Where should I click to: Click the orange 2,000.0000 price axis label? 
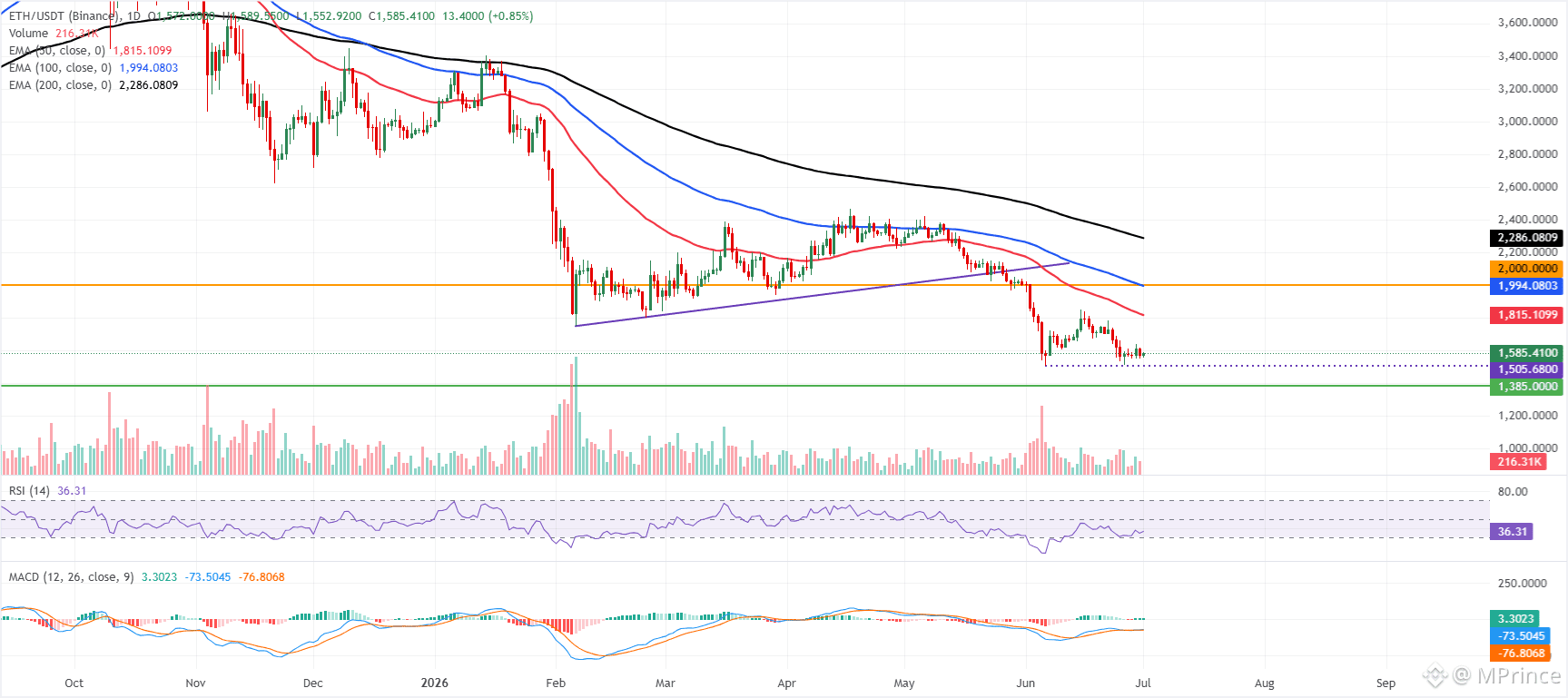tap(1527, 269)
